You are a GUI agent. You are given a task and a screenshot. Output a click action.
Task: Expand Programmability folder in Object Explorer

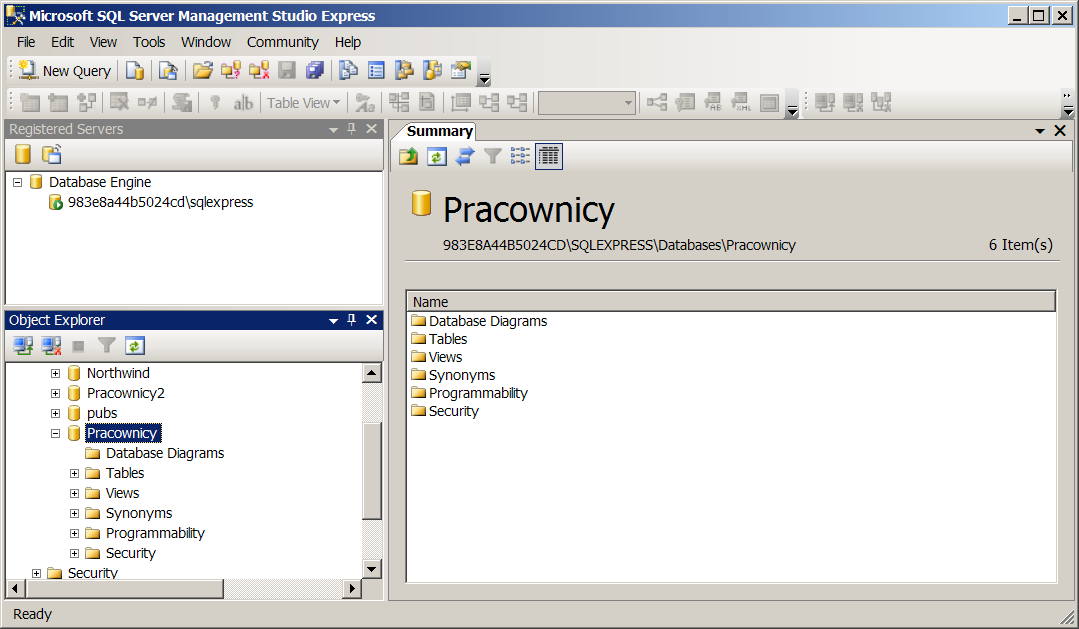click(x=74, y=533)
